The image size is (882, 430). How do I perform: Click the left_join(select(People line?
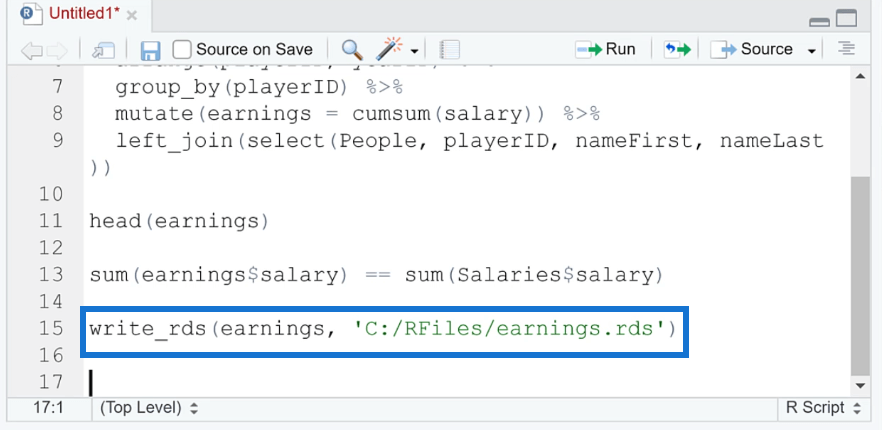[469, 141]
